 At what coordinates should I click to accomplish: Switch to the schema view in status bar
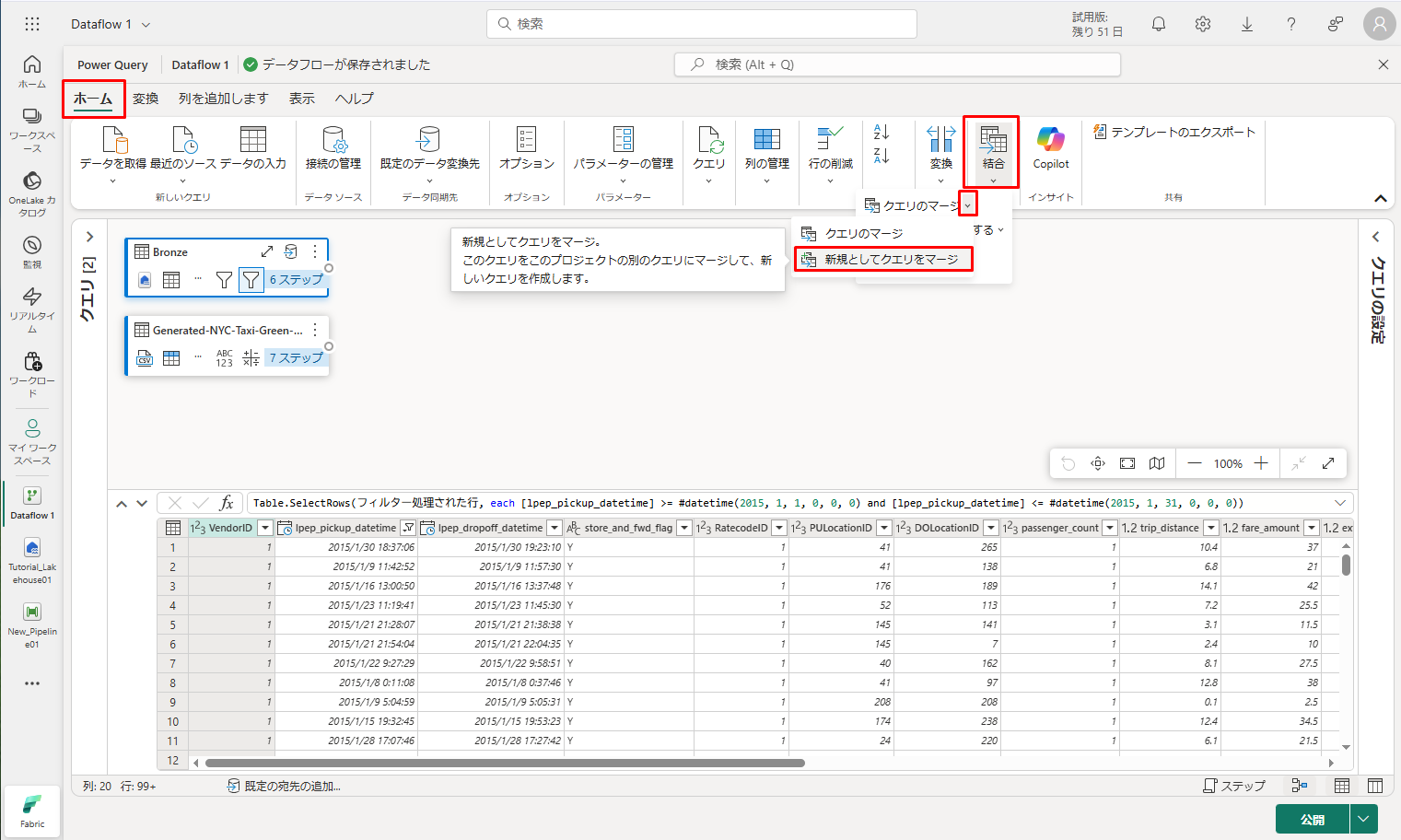coord(1375,786)
